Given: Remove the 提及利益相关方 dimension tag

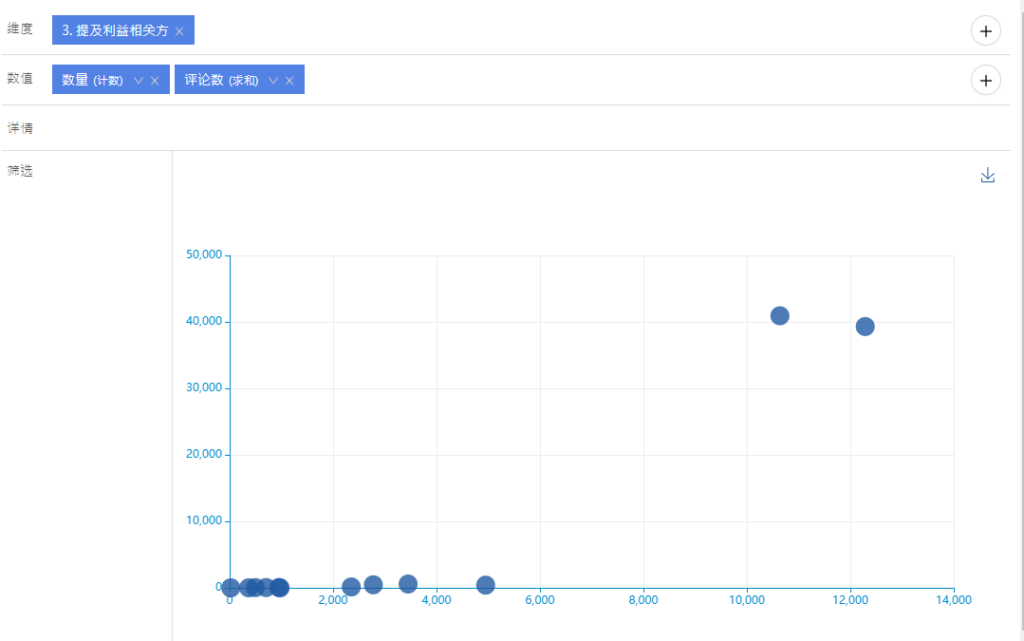Looking at the screenshot, I should click(x=179, y=31).
